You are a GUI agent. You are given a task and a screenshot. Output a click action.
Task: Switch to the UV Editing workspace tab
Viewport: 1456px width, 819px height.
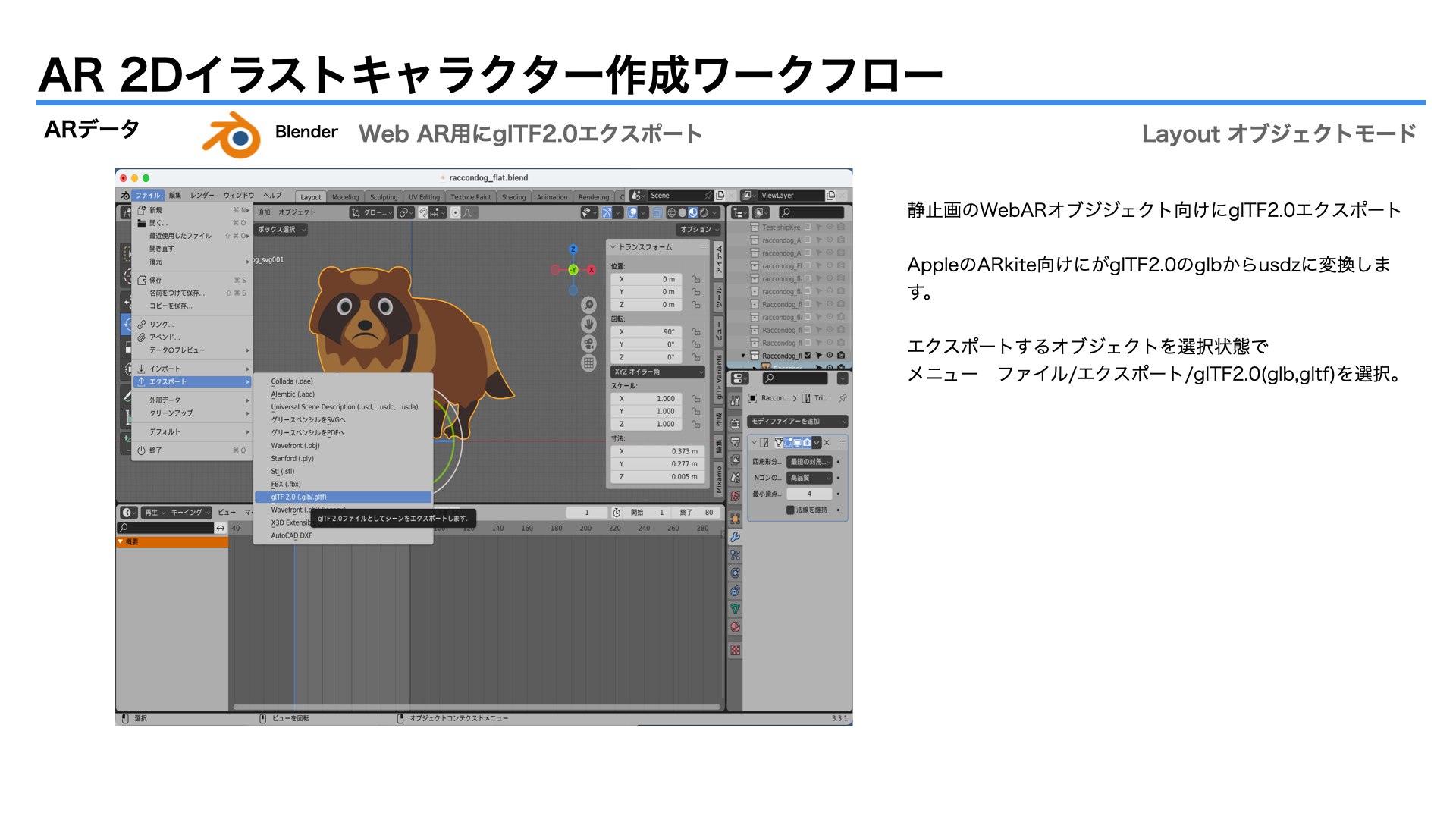pyautogui.click(x=424, y=197)
